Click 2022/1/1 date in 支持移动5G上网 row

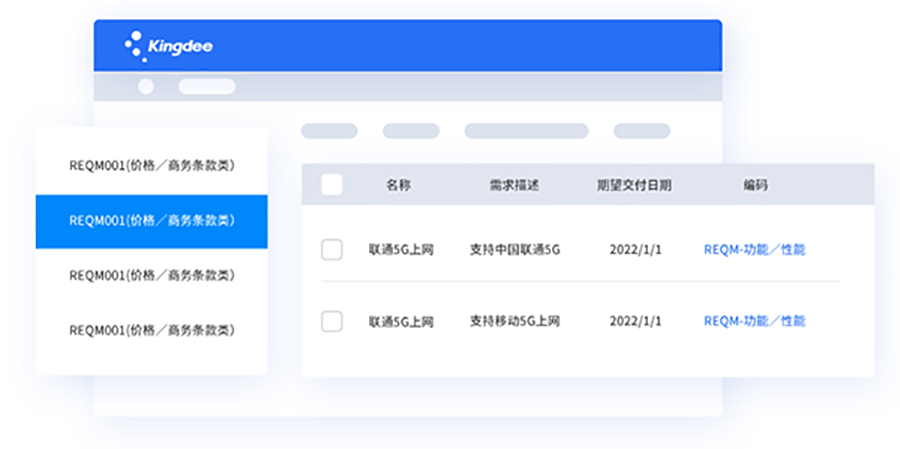(635, 321)
